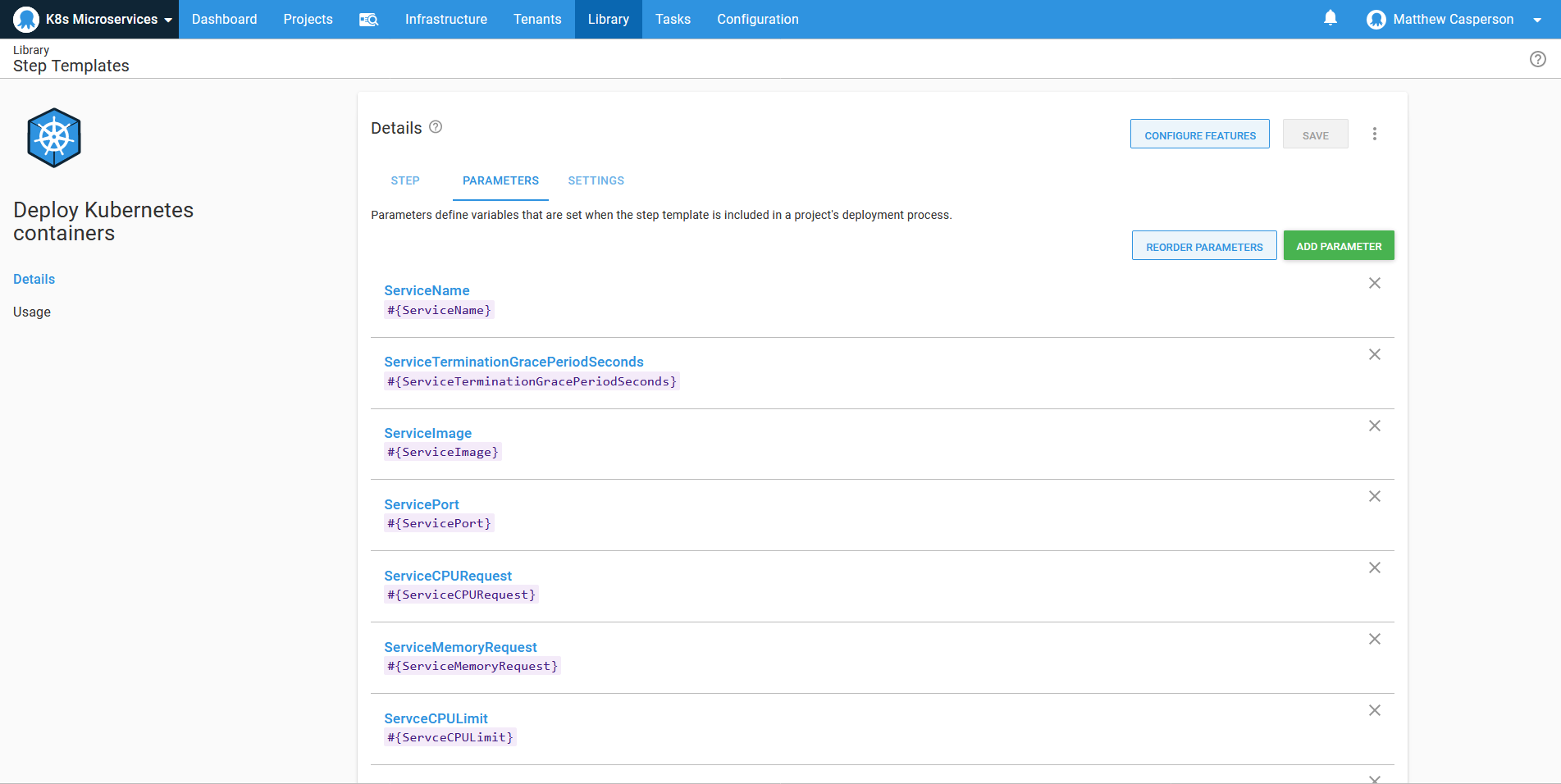Delete the ServicePort parameter
The width and height of the screenshot is (1561, 784).
[x=1375, y=496]
